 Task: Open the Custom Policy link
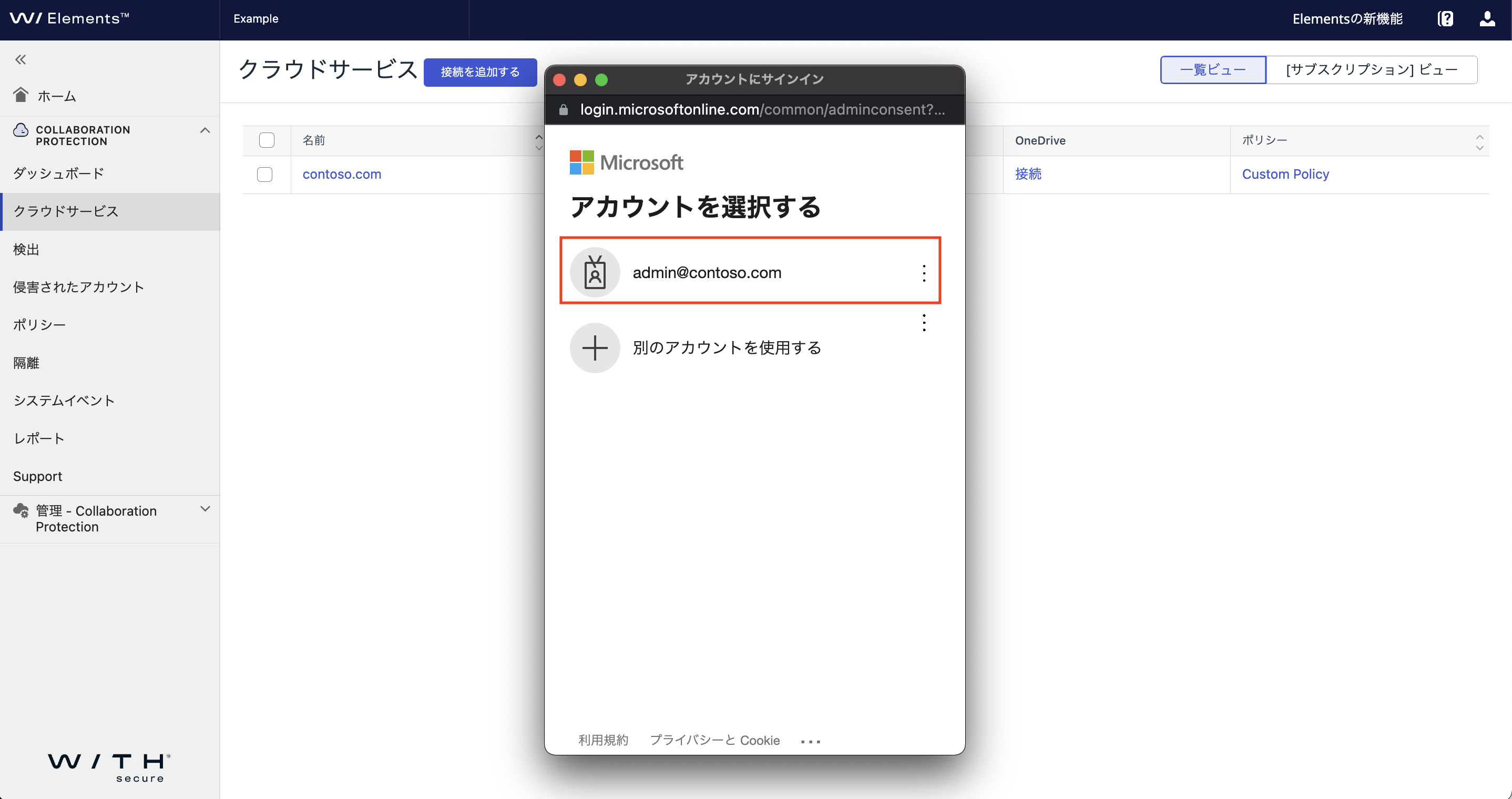click(1285, 175)
